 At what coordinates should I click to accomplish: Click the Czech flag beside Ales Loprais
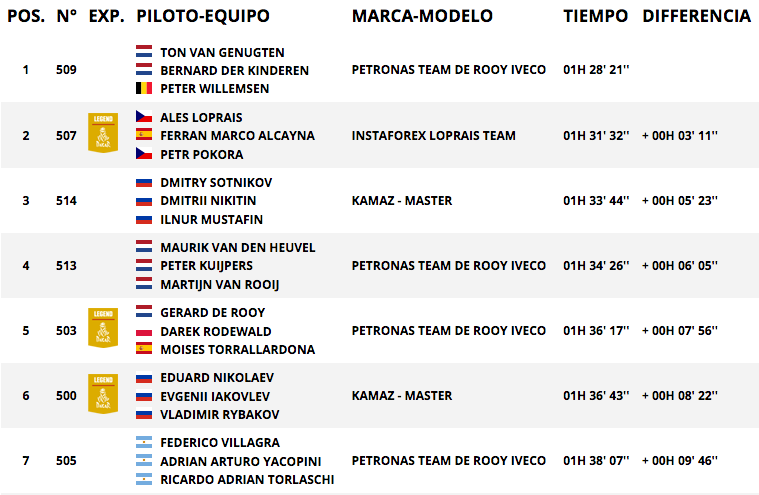(144, 117)
